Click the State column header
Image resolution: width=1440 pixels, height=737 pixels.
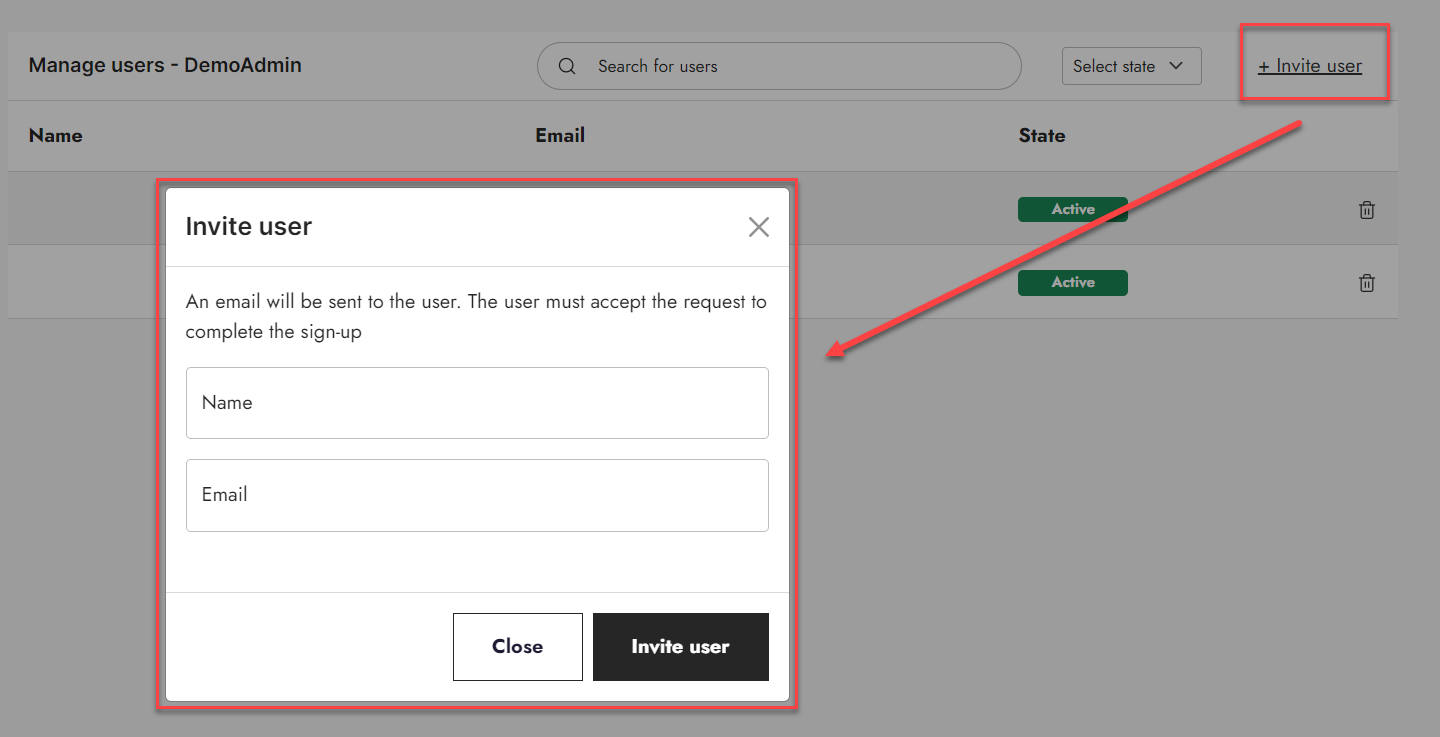(x=1041, y=135)
